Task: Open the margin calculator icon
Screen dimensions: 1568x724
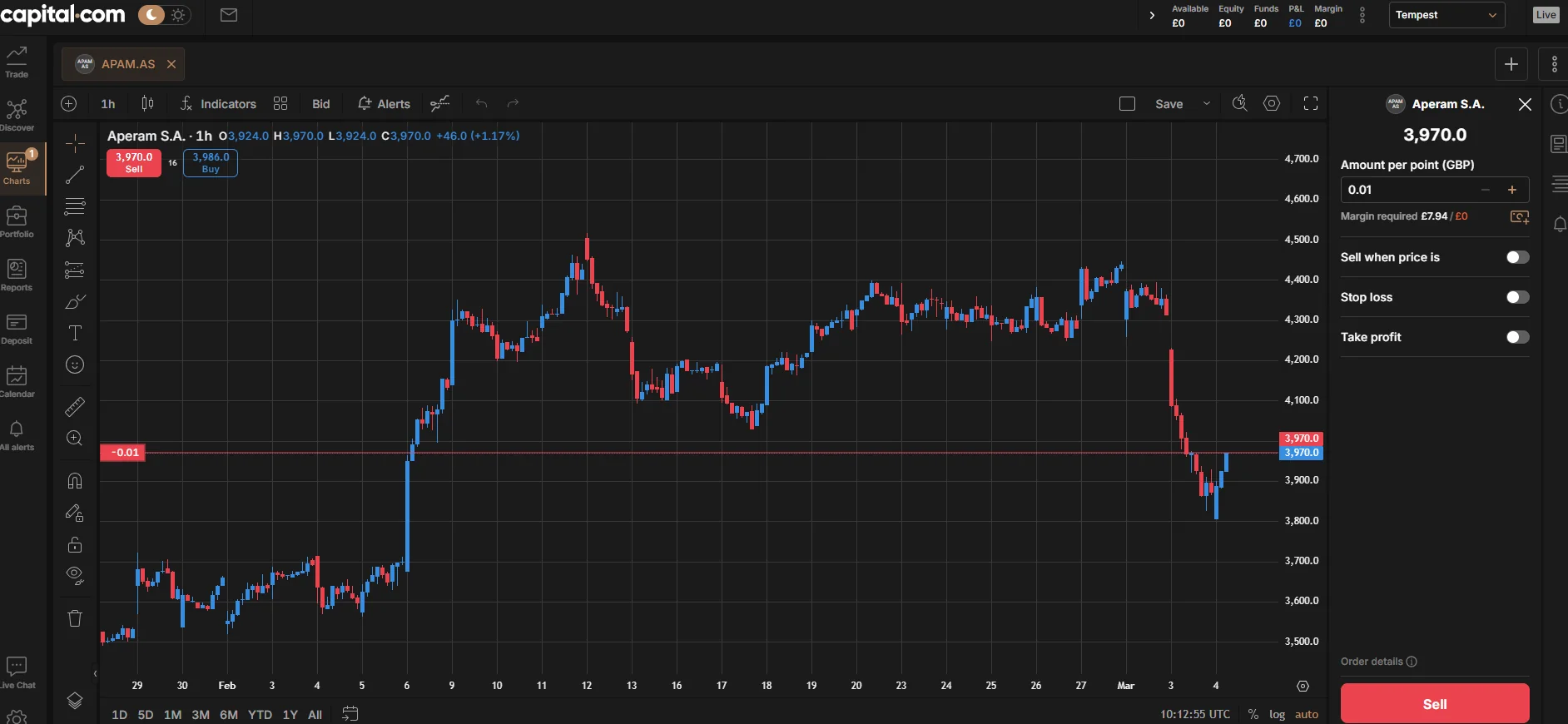Action: tap(1520, 216)
